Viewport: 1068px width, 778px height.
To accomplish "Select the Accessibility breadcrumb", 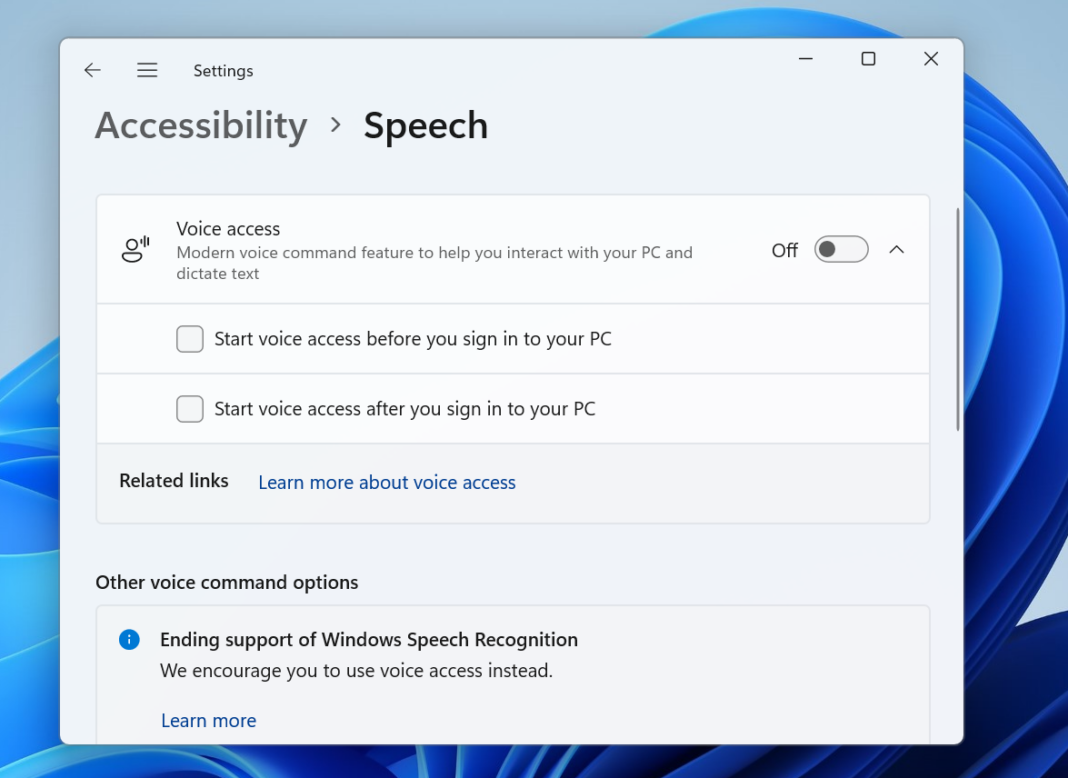I will [x=200, y=125].
